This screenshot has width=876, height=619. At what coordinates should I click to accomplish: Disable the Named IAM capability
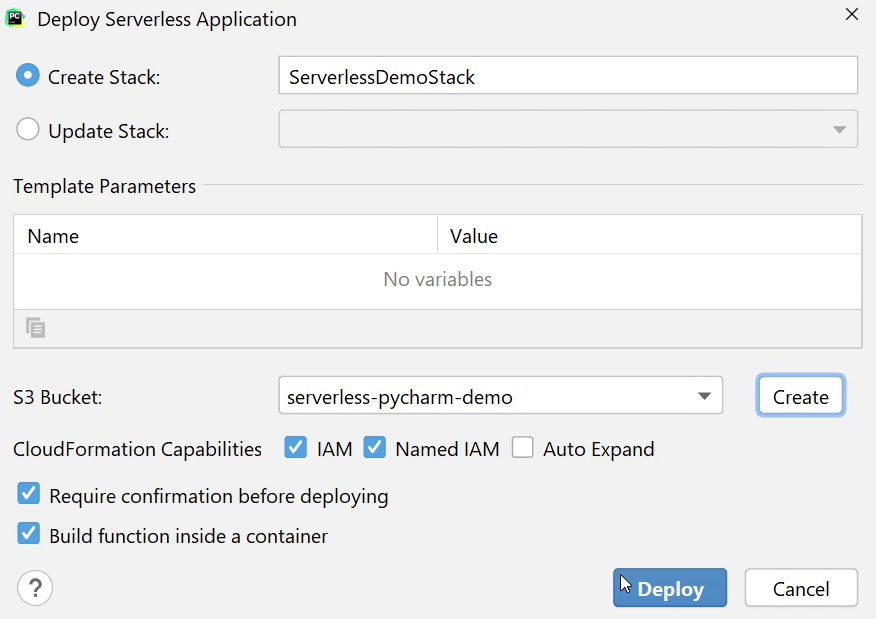[374, 448]
